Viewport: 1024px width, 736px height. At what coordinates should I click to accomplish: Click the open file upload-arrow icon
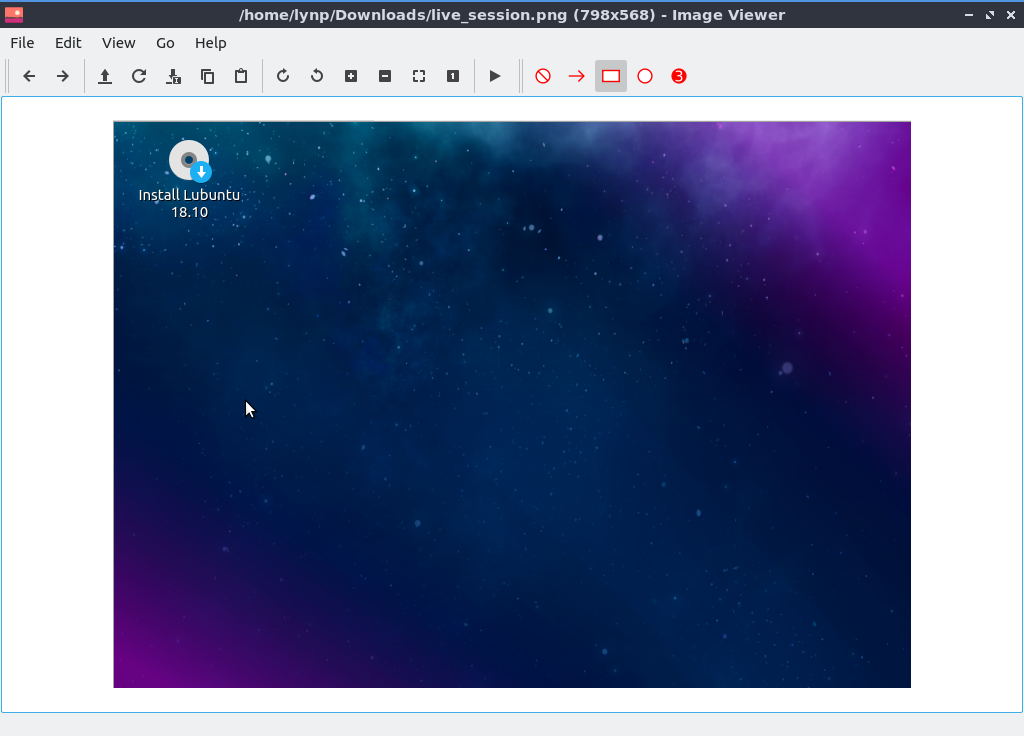[x=105, y=76]
